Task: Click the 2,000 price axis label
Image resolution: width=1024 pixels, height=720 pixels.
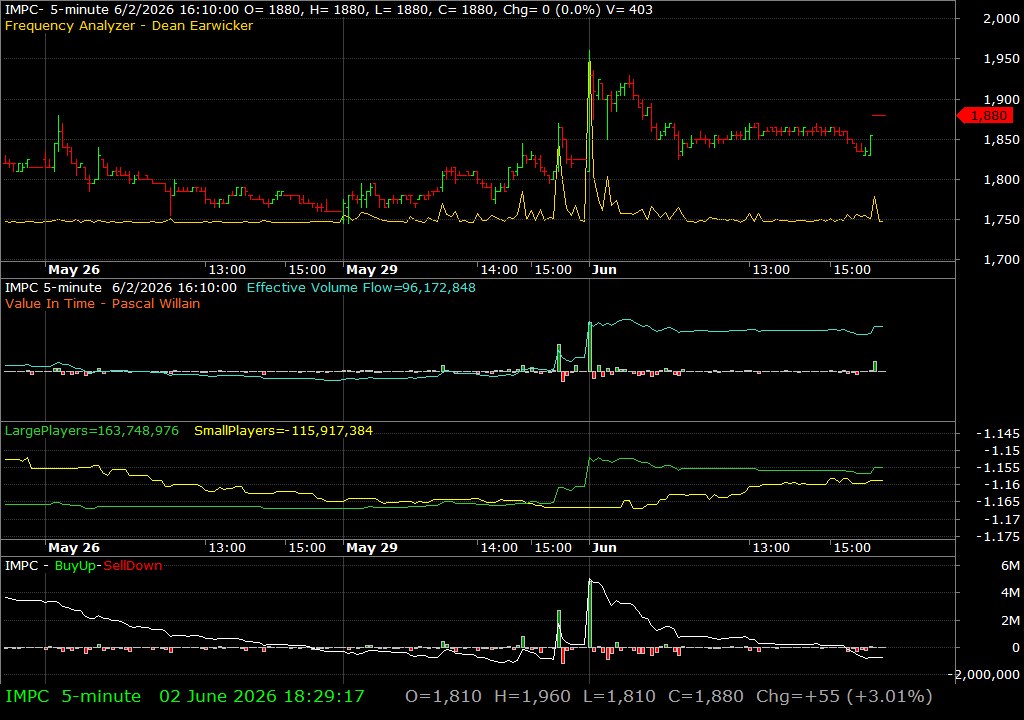Action: tap(1001, 18)
